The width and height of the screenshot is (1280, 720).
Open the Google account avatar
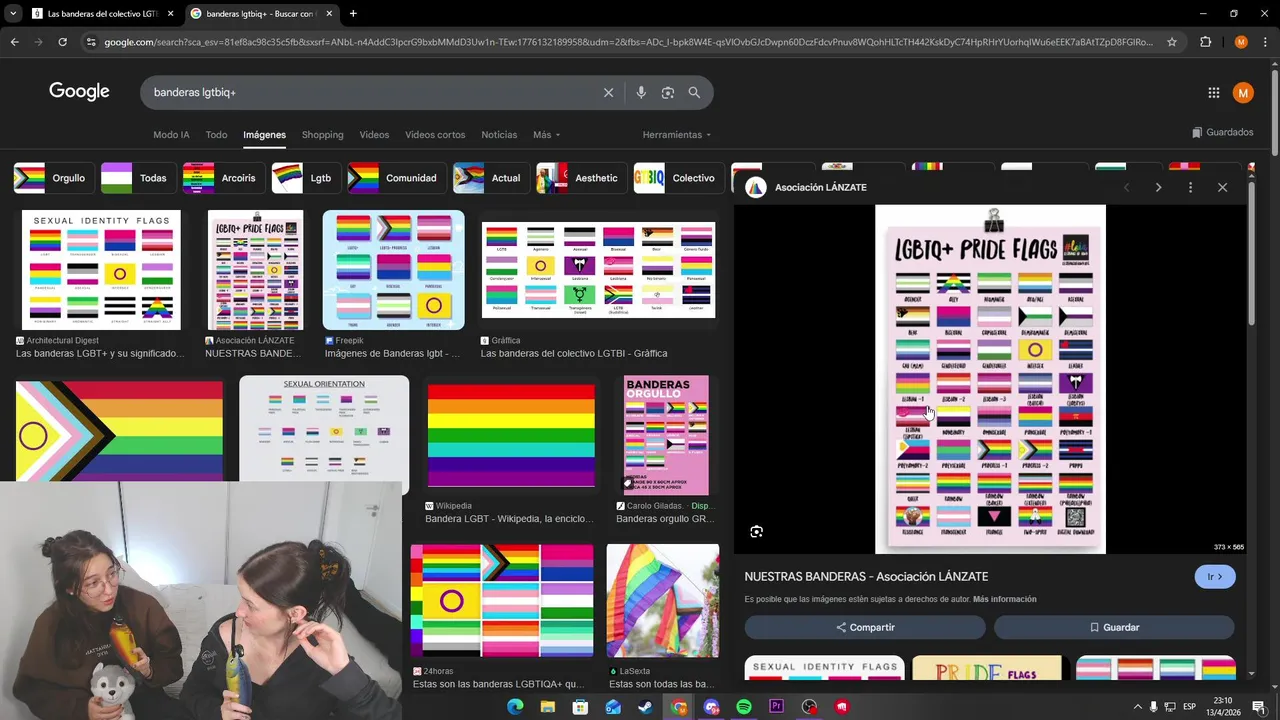pyautogui.click(x=1243, y=93)
